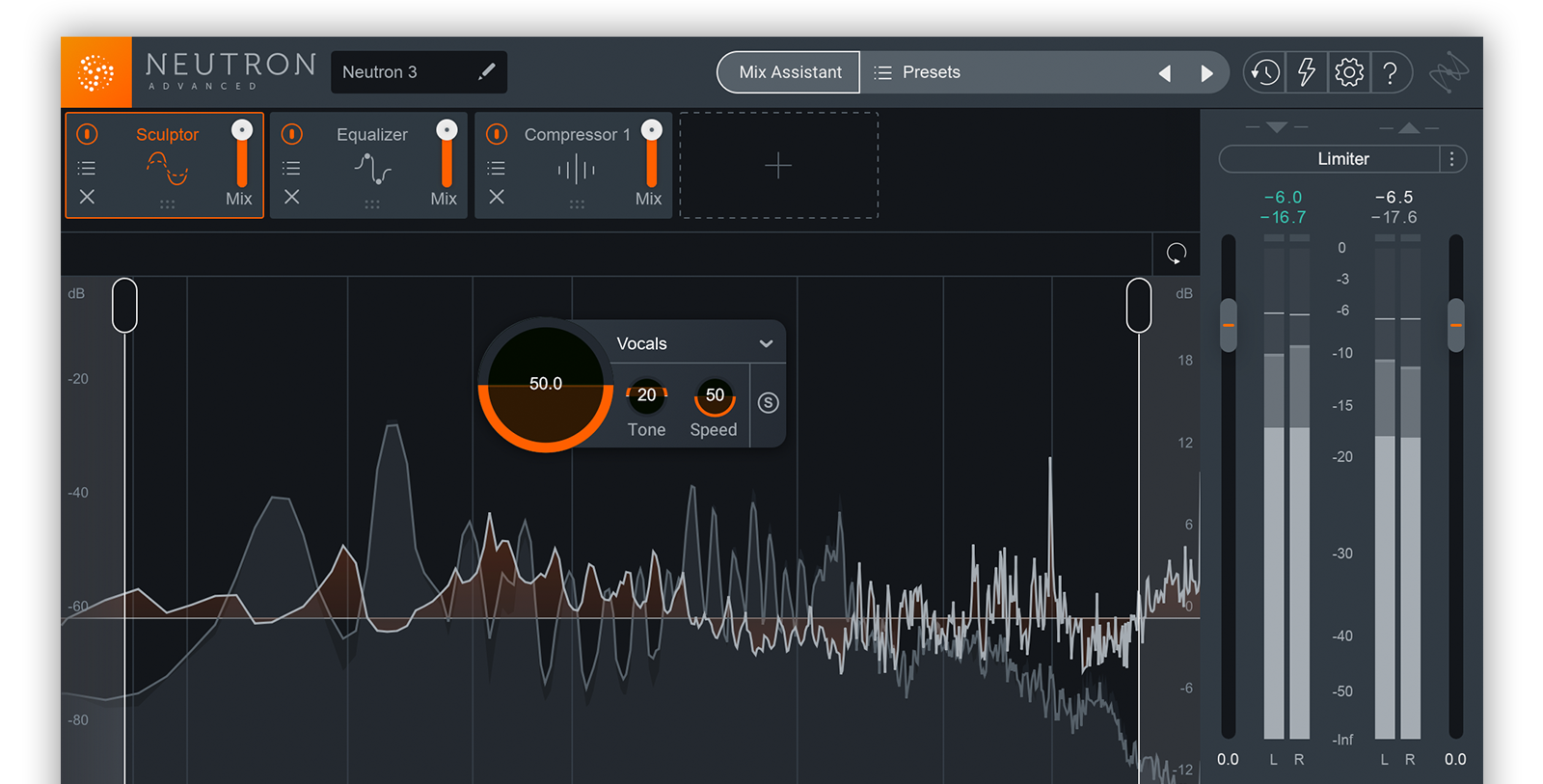Image resolution: width=1543 pixels, height=784 pixels.
Task: Add a new module with plus slot
Action: [779, 165]
